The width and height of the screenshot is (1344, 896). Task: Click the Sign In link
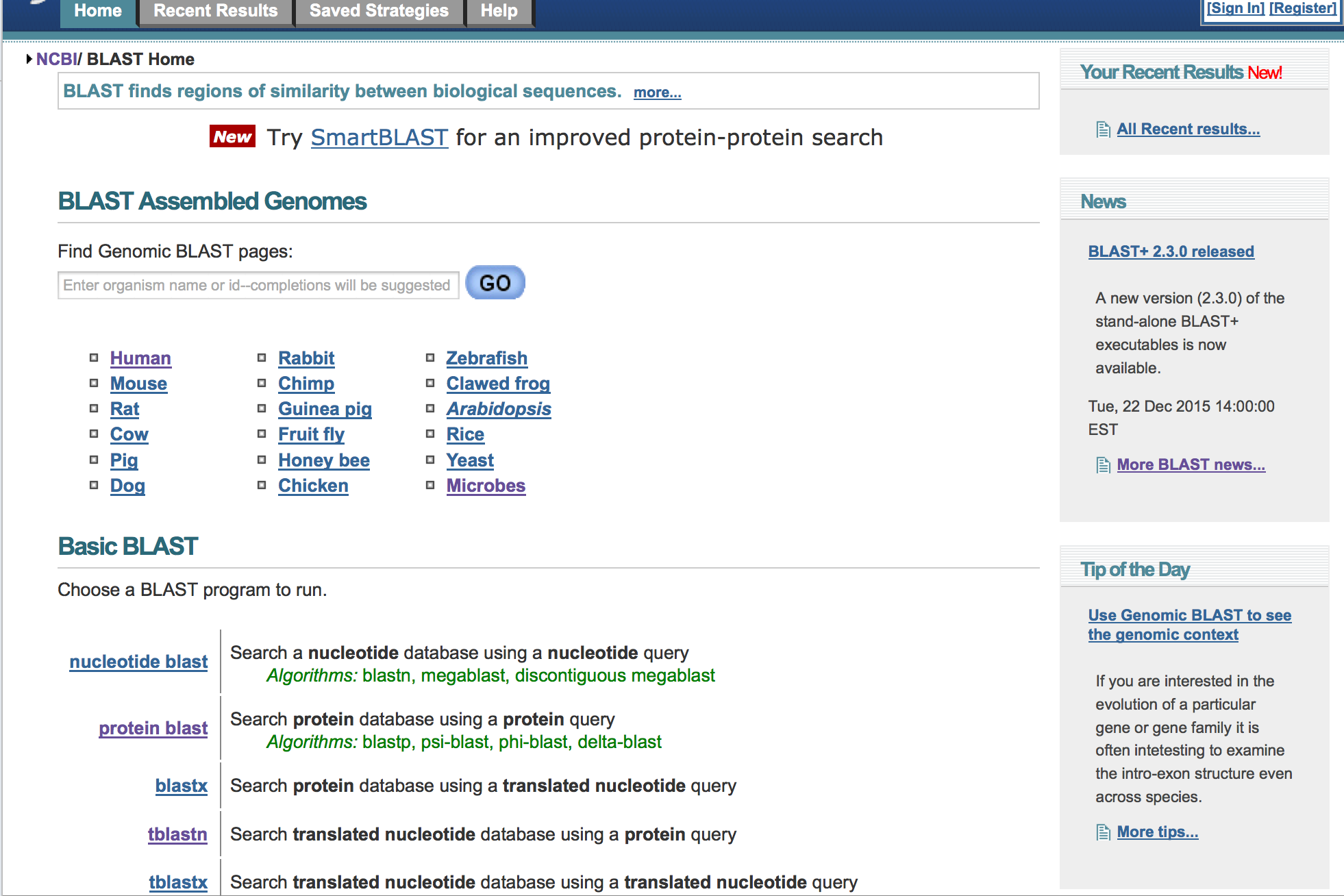pyautogui.click(x=1236, y=8)
